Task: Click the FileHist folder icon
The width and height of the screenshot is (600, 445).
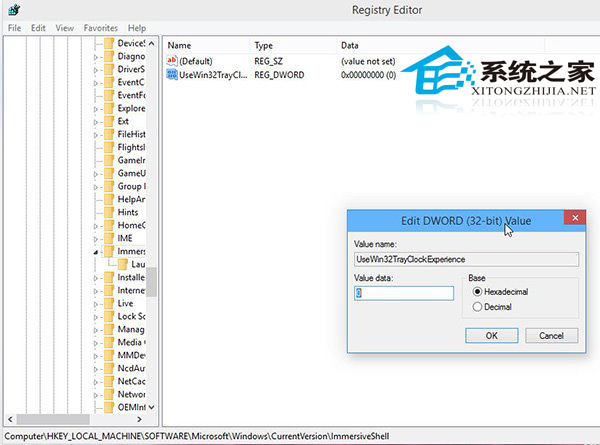Action: (x=109, y=134)
